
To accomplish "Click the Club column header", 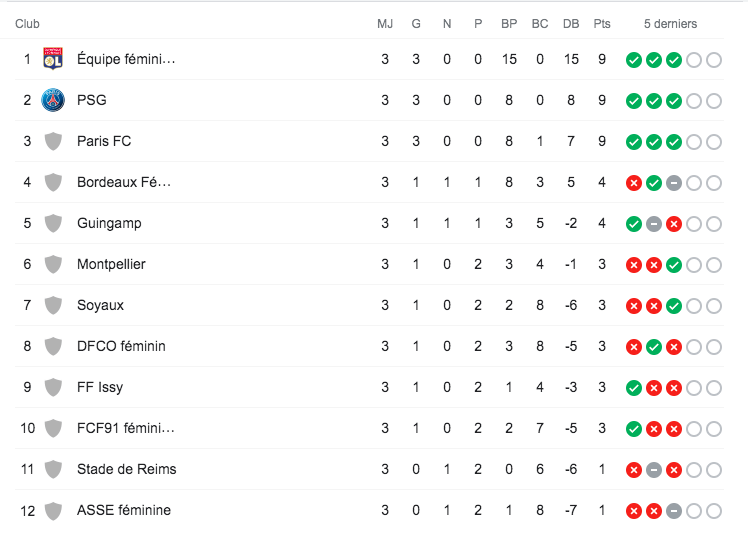I will point(28,23).
